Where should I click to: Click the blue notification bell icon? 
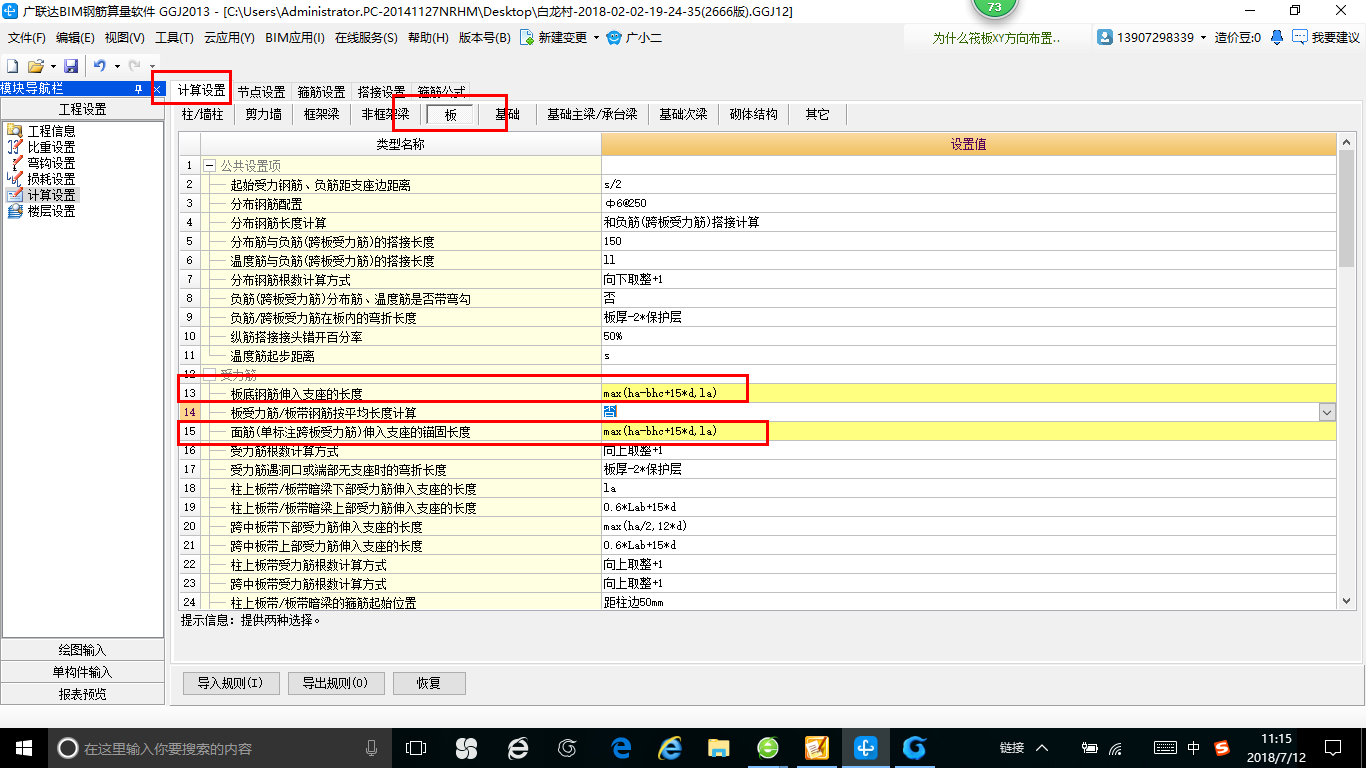[1277, 37]
